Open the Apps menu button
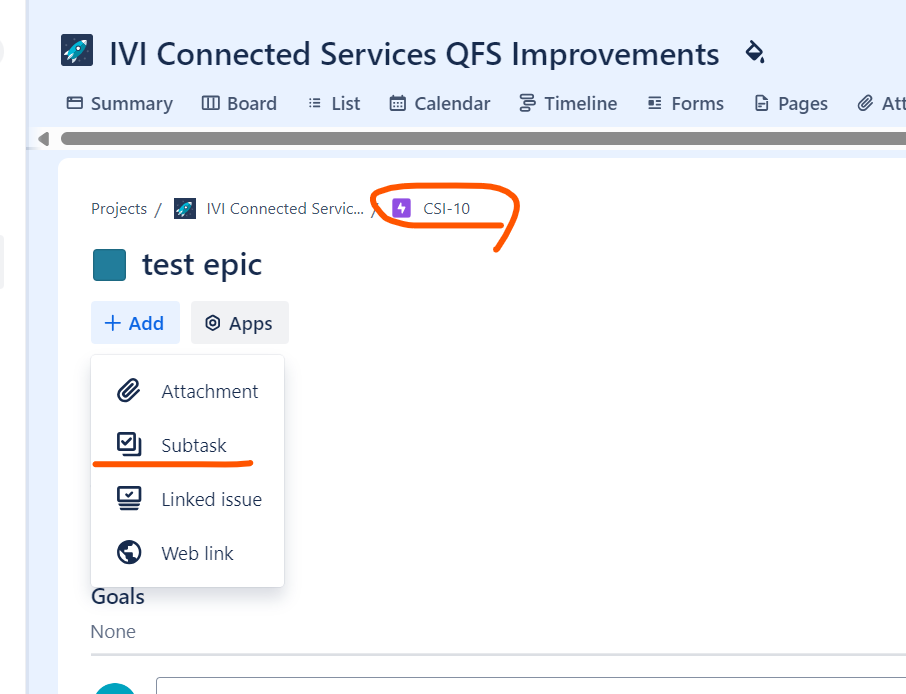906x694 pixels. (x=240, y=323)
